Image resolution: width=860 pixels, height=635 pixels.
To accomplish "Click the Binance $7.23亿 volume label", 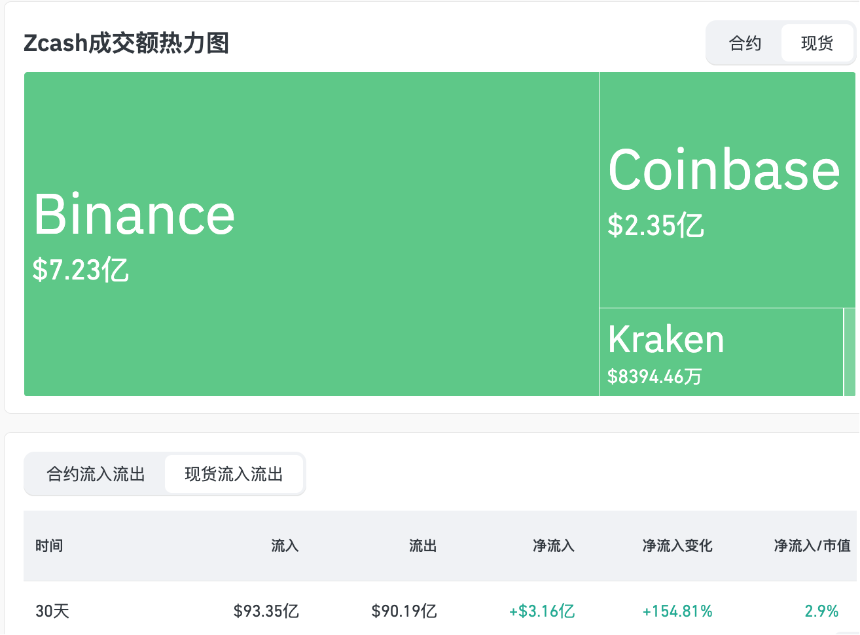I will (80, 270).
